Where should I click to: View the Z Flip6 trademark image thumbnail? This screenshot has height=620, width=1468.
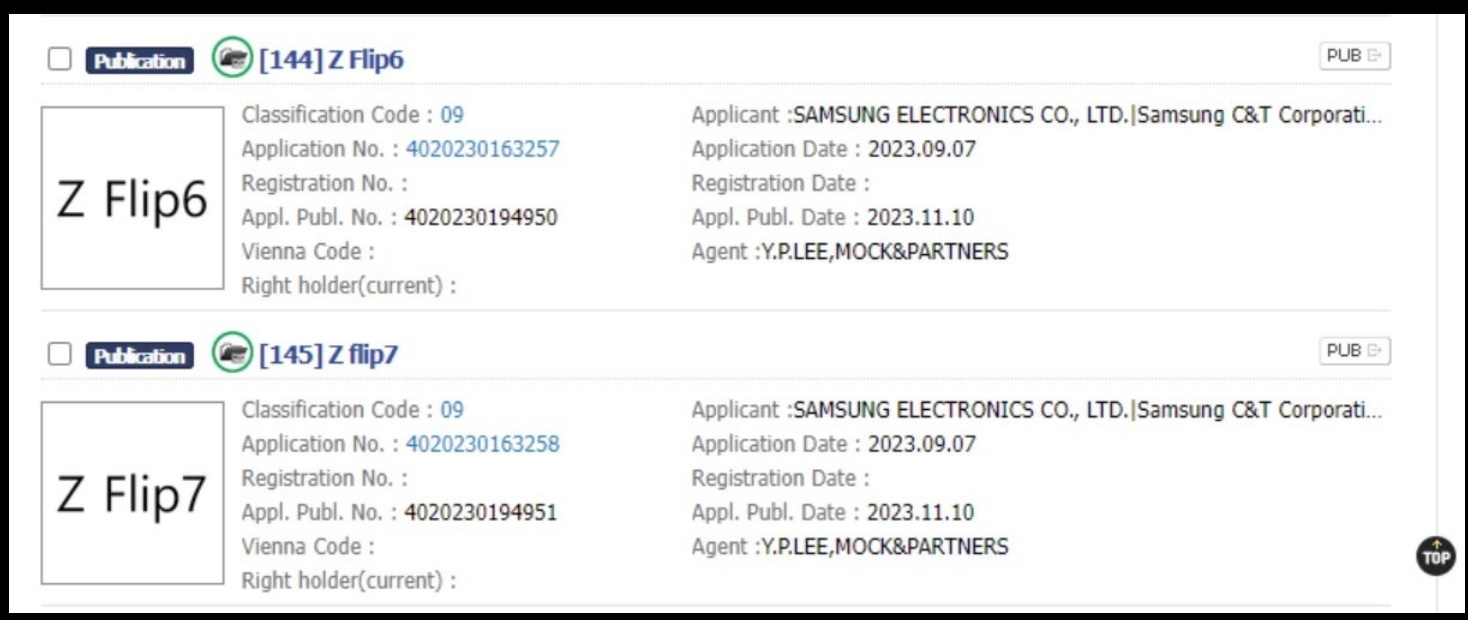pos(132,198)
